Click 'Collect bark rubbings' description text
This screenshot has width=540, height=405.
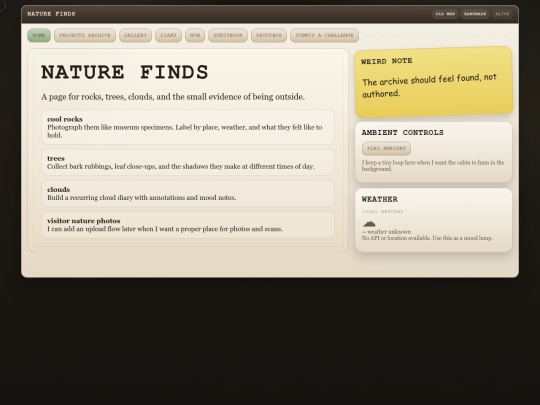pos(181,166)
